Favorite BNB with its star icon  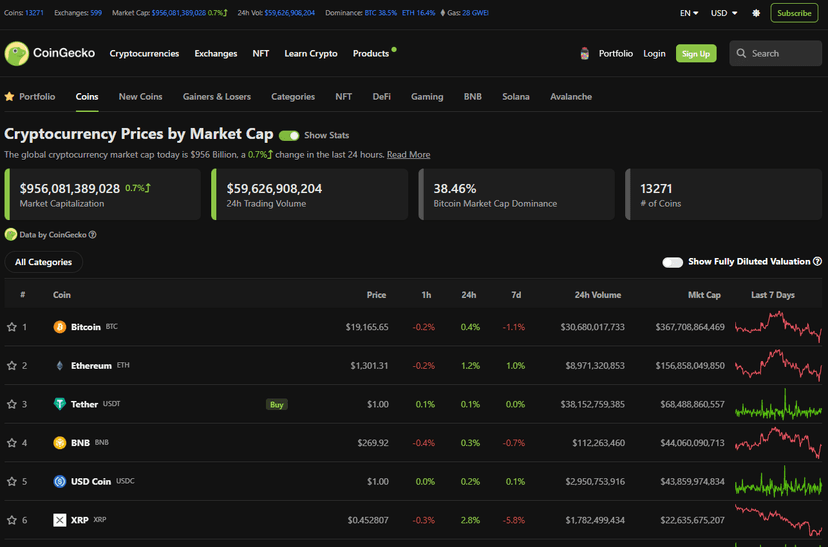point(12,442)
